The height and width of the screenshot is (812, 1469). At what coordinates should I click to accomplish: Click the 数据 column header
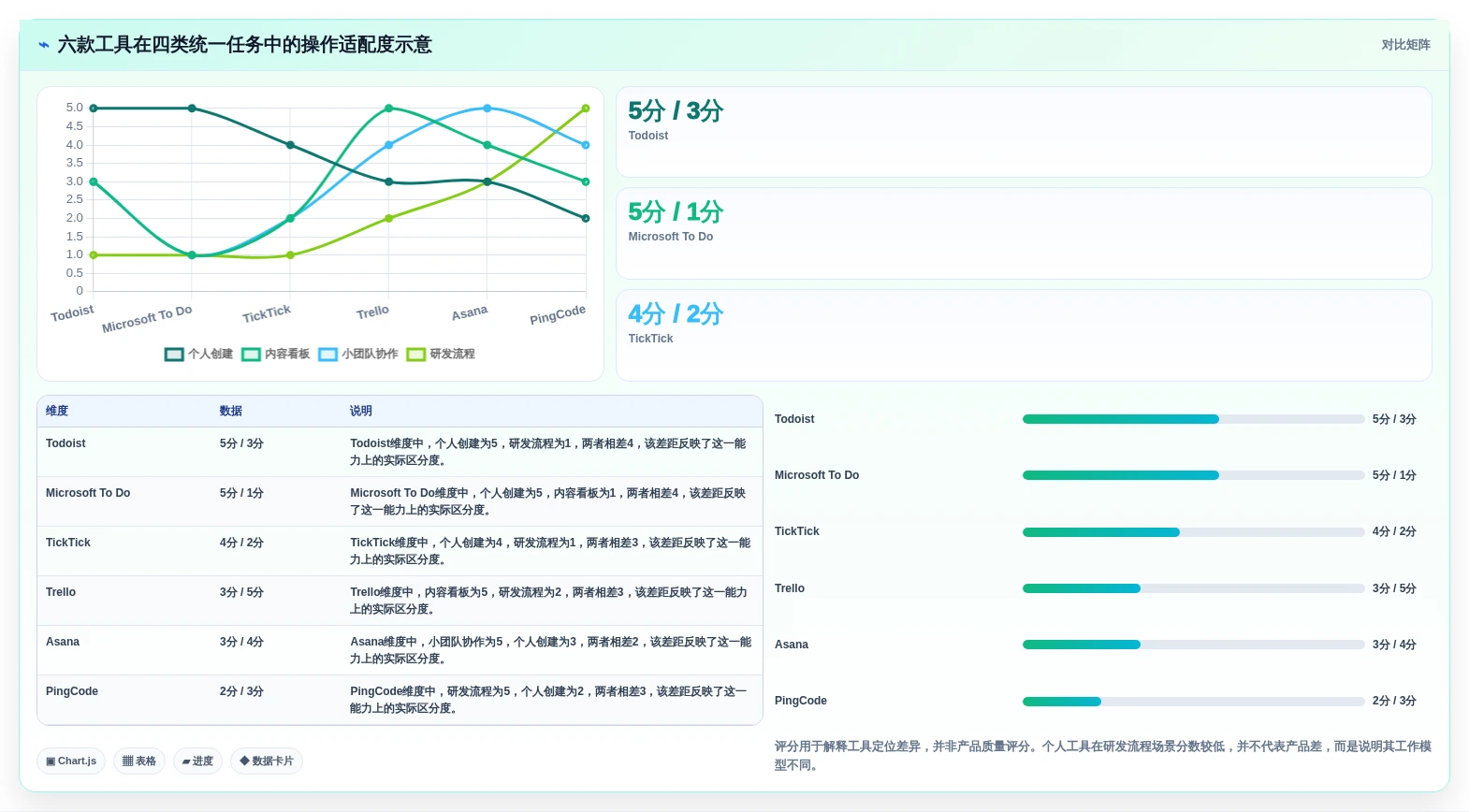point(231,411)
